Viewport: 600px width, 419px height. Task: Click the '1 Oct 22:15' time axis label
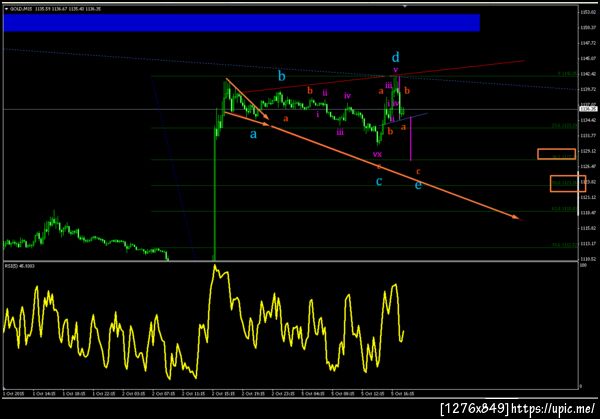(x=104, y=393)
